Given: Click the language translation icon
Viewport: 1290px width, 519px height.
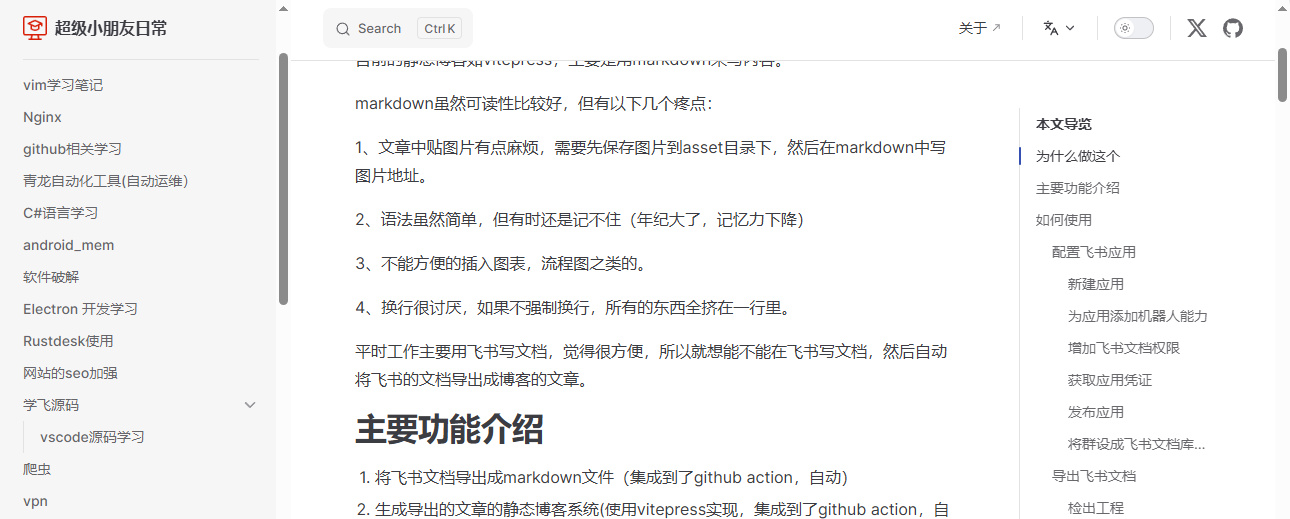Looking at the screenshot, I should 1050,28.
